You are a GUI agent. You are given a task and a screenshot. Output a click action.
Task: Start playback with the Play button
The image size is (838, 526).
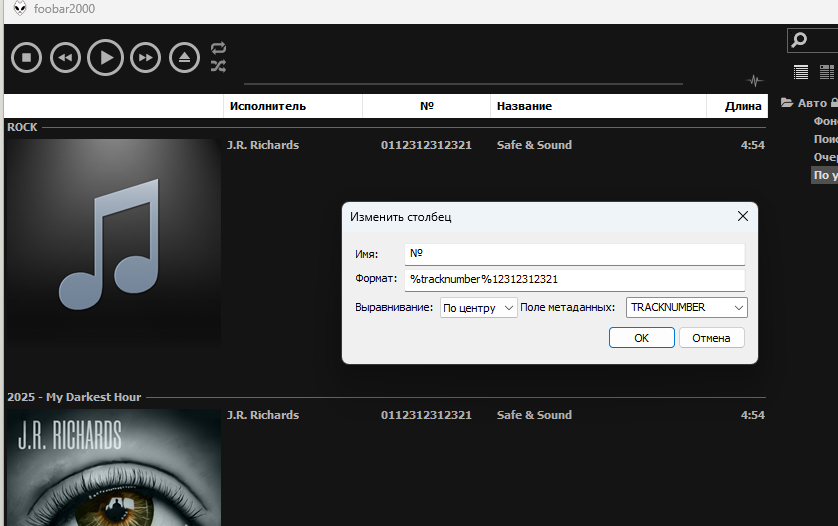[105, 58]
